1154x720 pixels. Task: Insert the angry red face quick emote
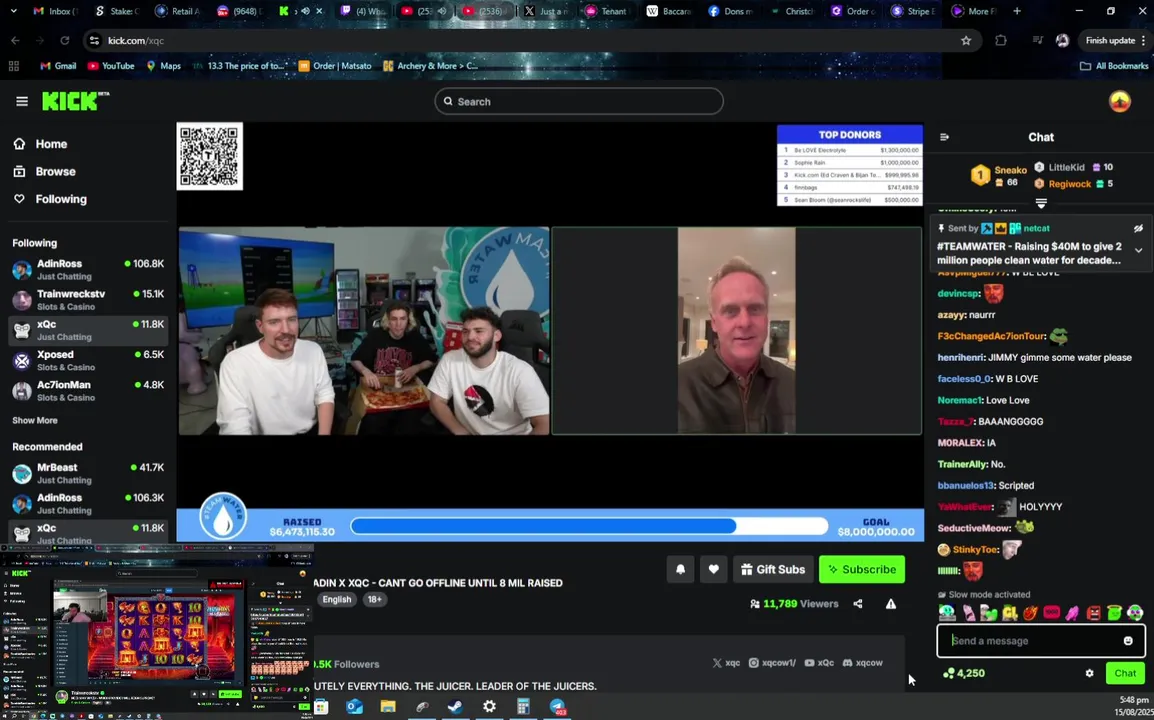click(x=1093, y=613)
